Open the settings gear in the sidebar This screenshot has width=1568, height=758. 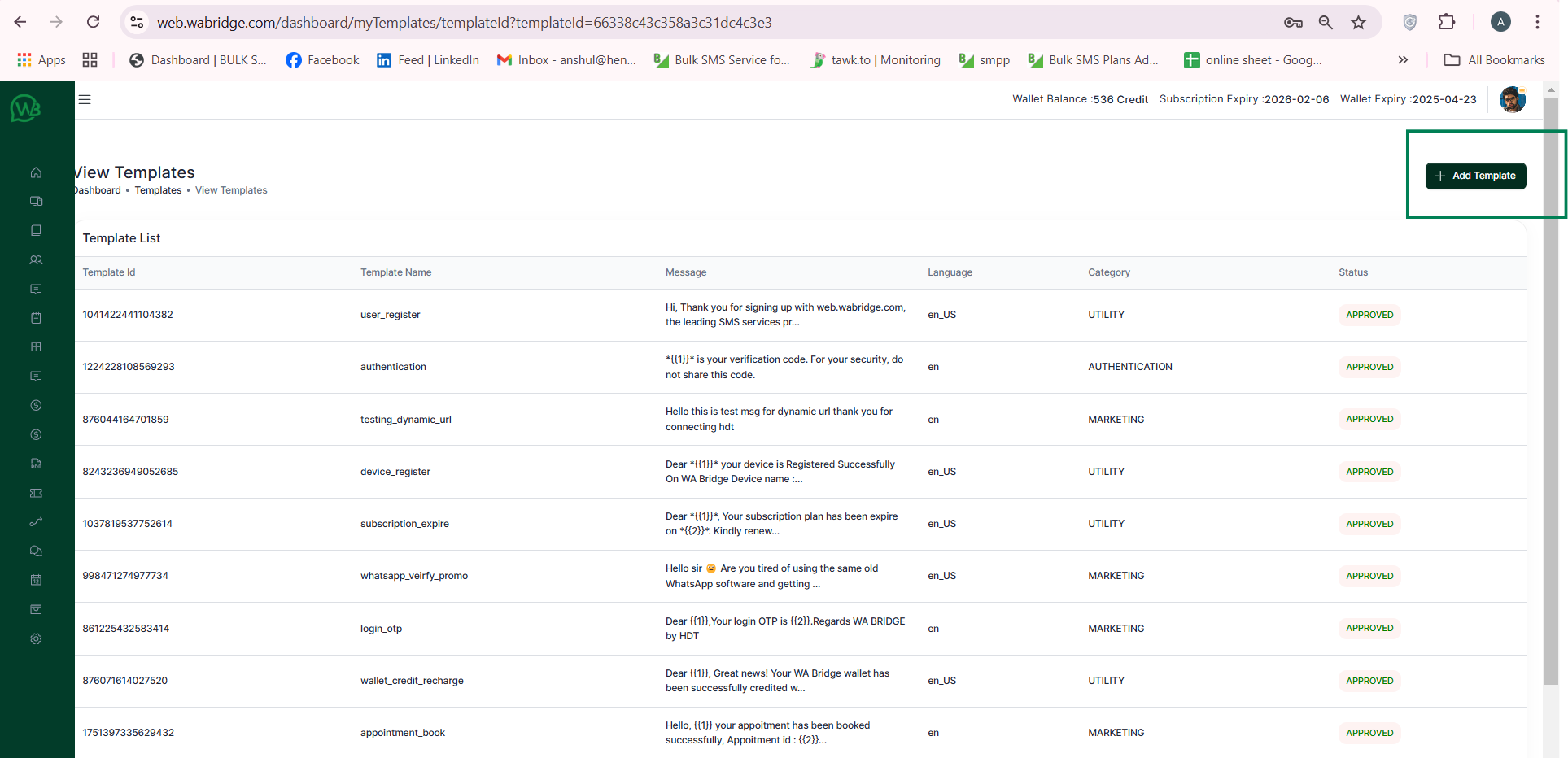tap(36, 638)
